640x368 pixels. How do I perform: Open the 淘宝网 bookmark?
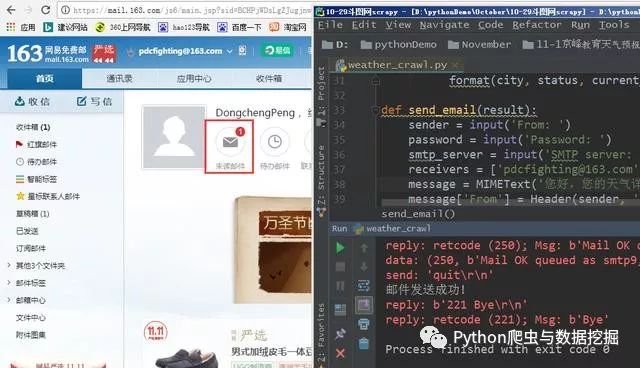coord(288,27)
